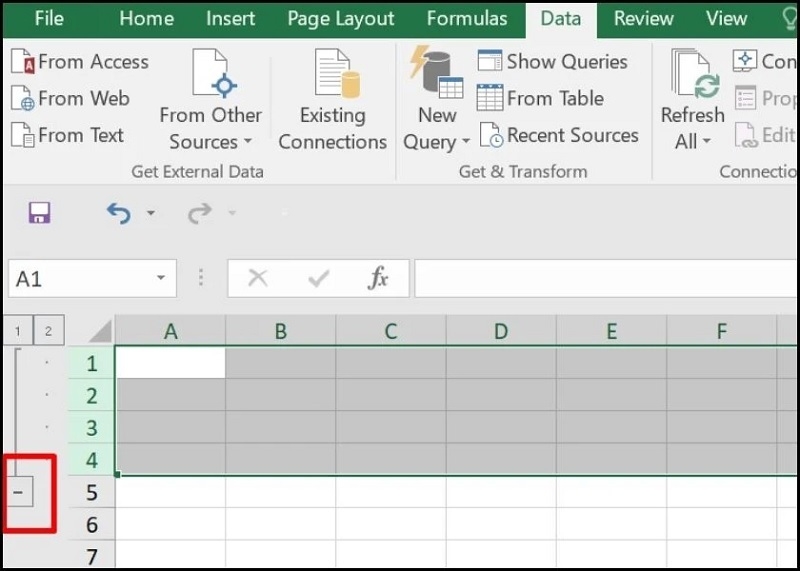Open the Name Box dropdown arrow
800x571 pixels.
click(159, 279)
